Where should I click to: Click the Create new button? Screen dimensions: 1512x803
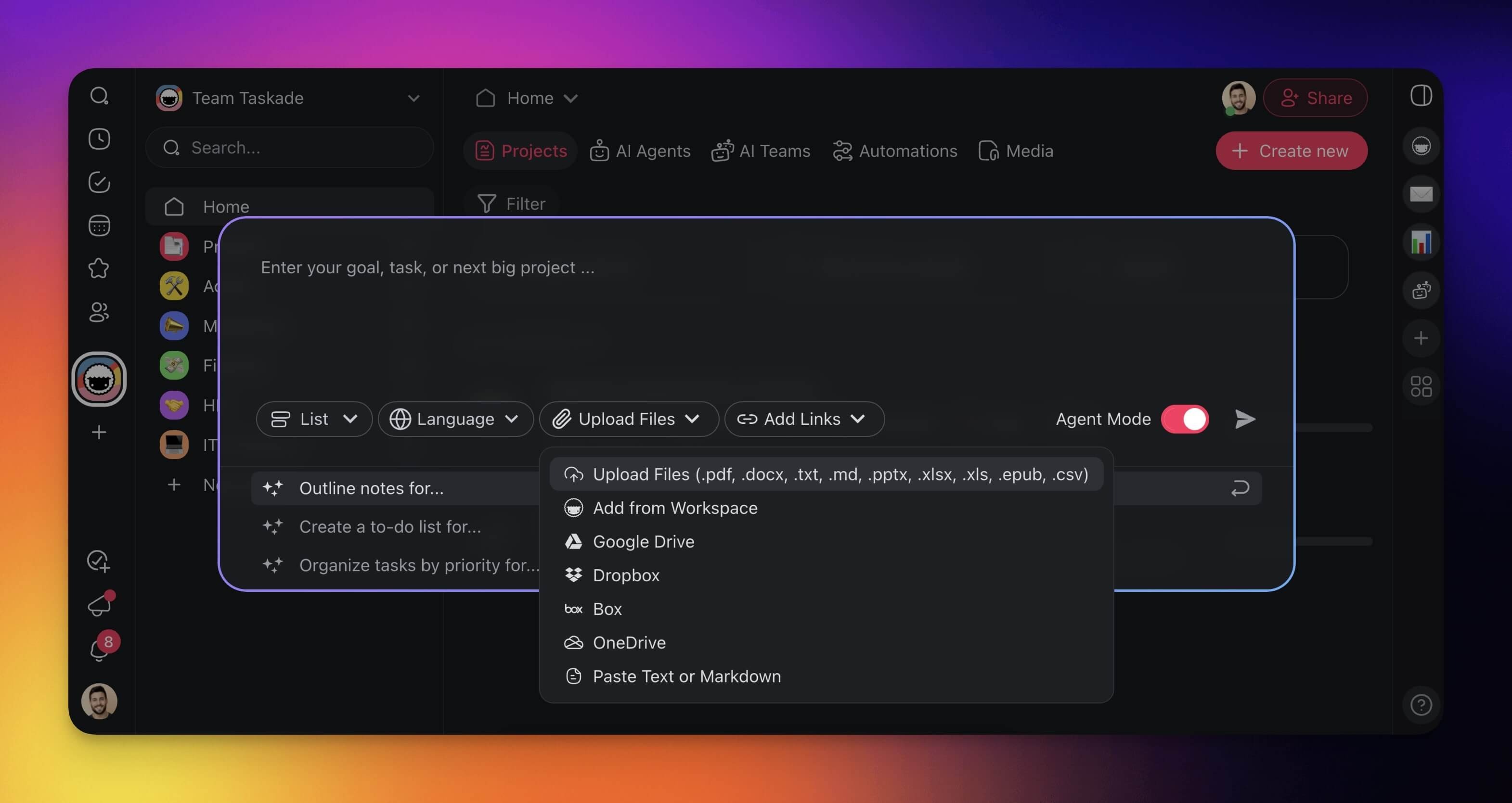pyautogui.click(x=1292, y=151)
